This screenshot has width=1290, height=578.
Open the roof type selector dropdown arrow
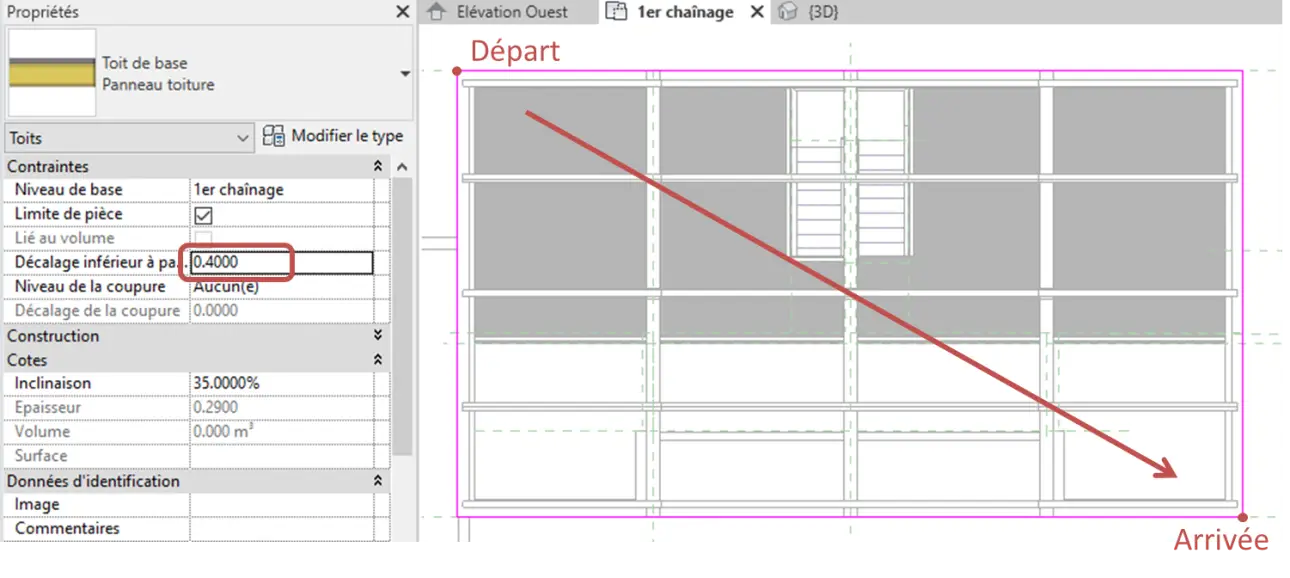coord(405,74)
